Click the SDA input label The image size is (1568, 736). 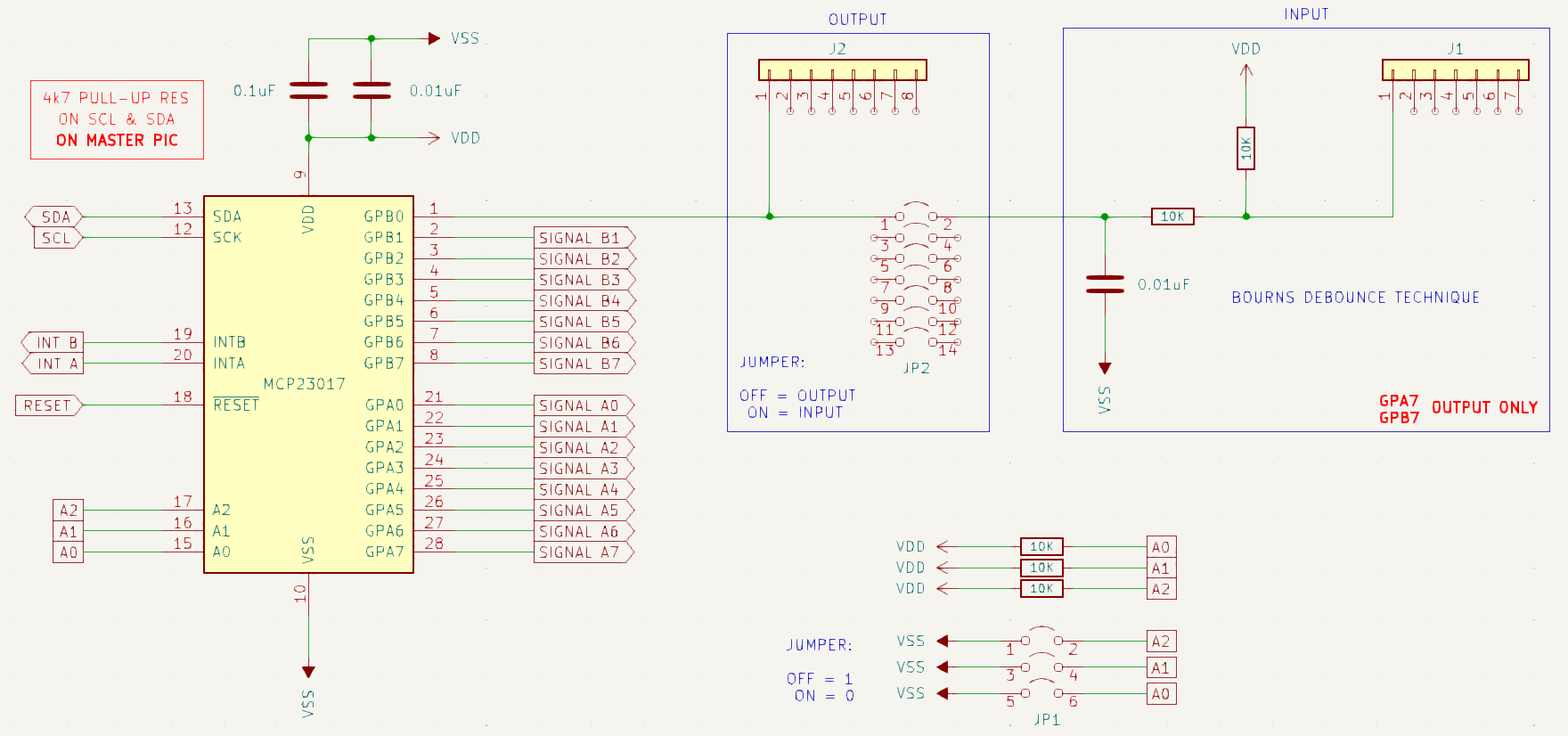pyautogui.click(x=54, y=217)
